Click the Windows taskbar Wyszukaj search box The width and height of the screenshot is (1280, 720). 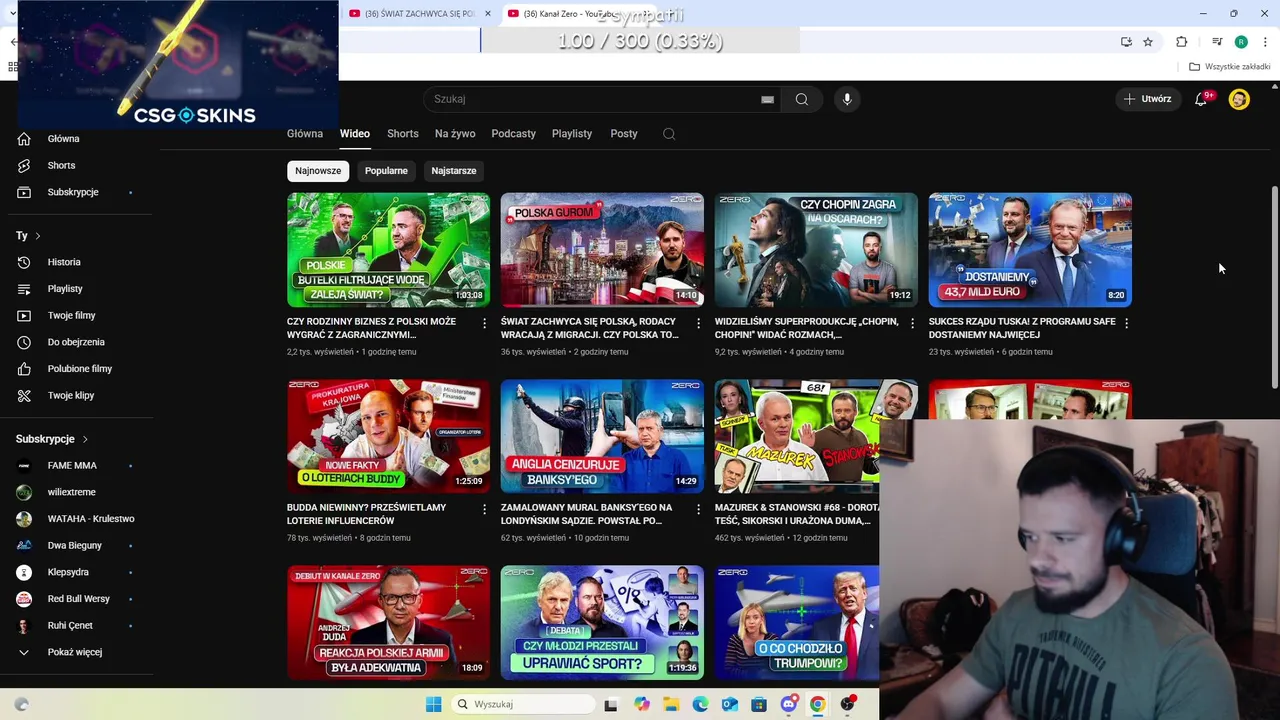tap(523, 704)
